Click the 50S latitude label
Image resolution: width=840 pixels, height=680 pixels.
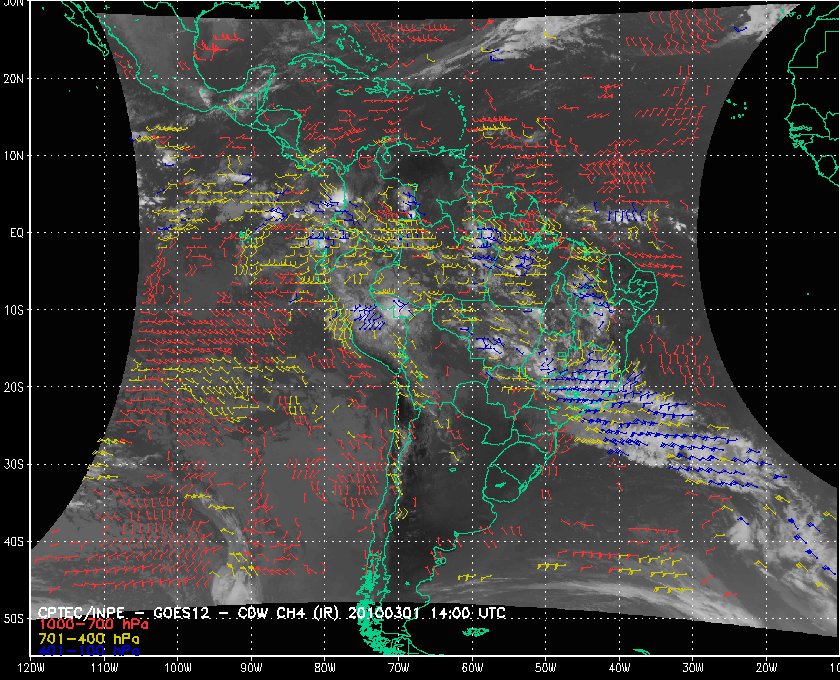16,619
